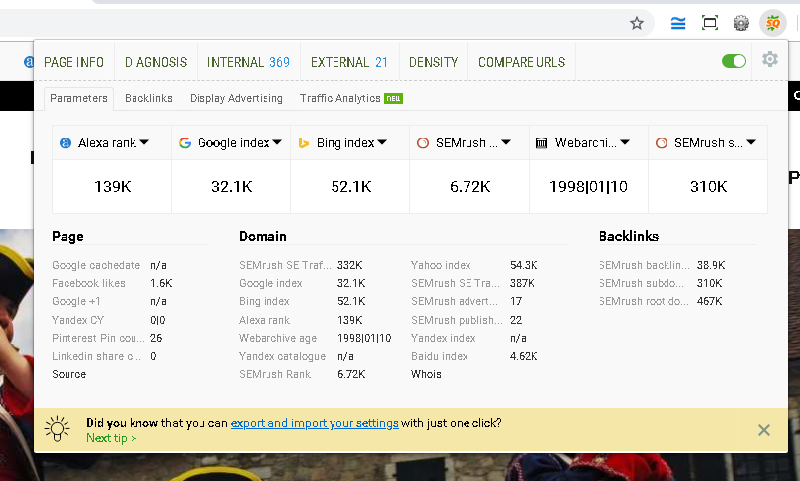Image resolution: width=800 pixels, height=481 pixels.
Task: Open the blue waves browser extension
Action: 678,23
